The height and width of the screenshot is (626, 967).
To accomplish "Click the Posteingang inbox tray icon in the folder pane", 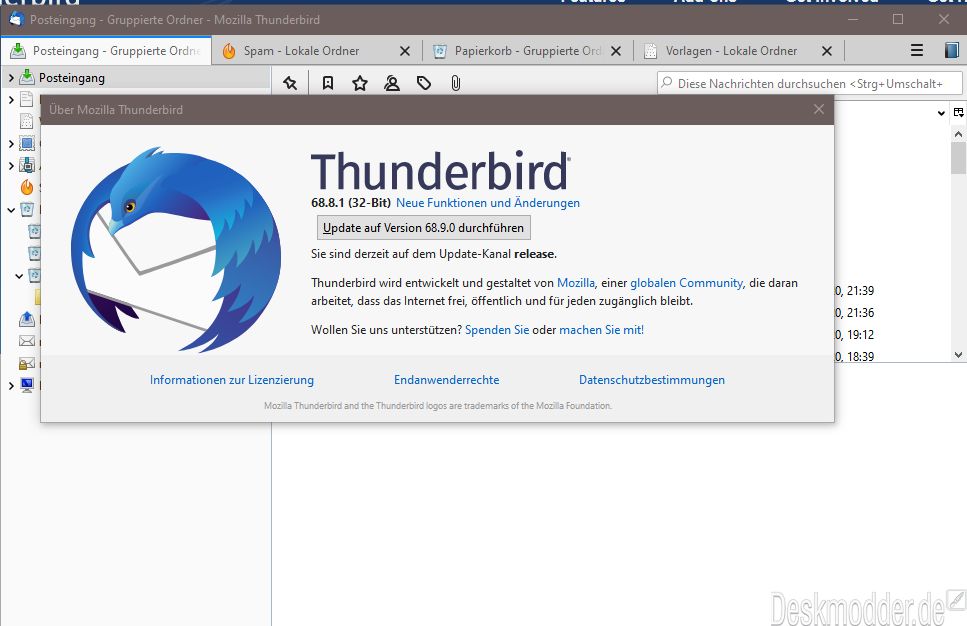I will pyautogui.click(x=27, y=77).
